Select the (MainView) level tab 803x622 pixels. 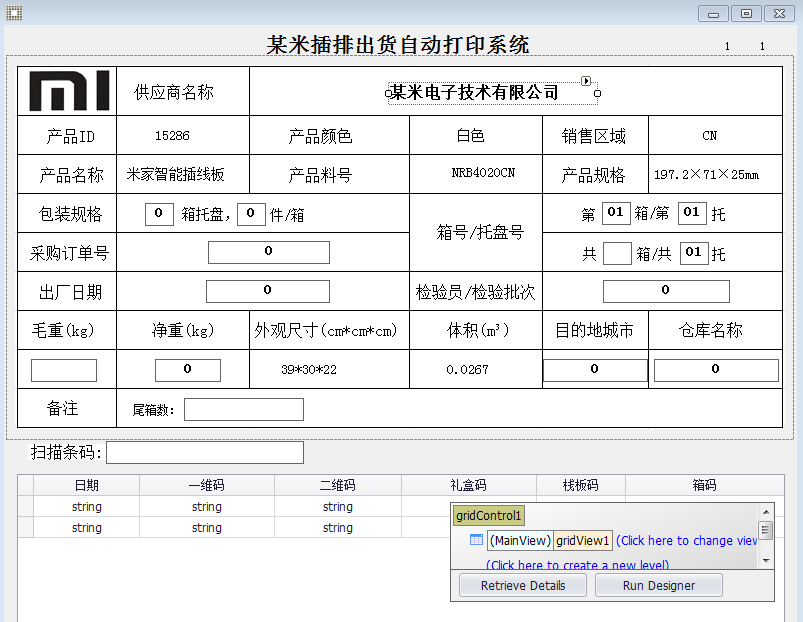520,541
